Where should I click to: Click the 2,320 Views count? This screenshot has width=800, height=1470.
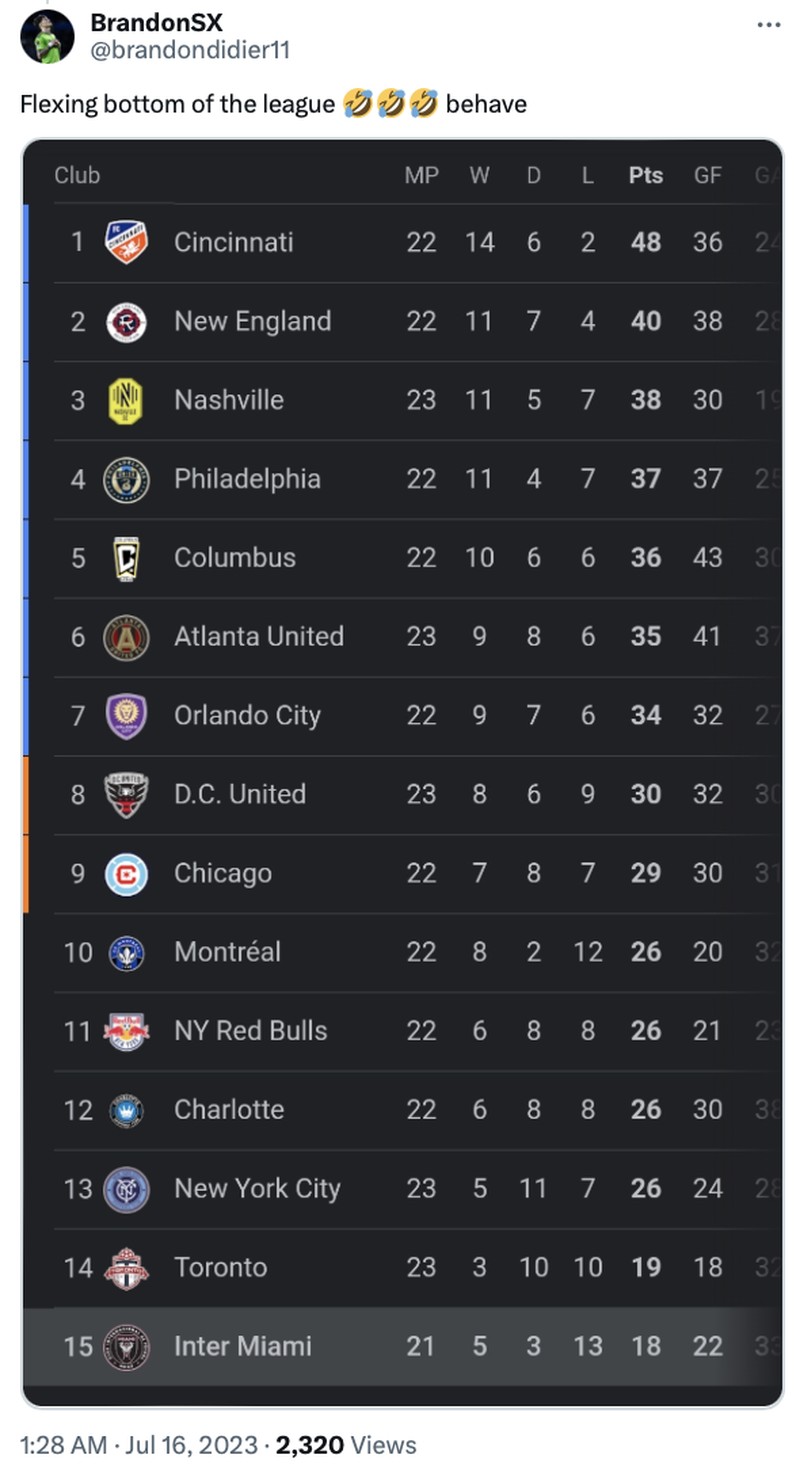point(346,1444)
